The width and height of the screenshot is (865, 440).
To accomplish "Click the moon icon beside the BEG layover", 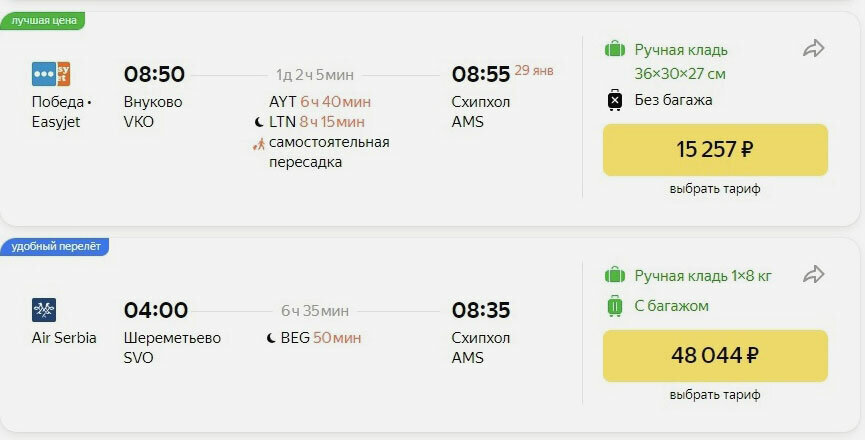I will 271,338.
